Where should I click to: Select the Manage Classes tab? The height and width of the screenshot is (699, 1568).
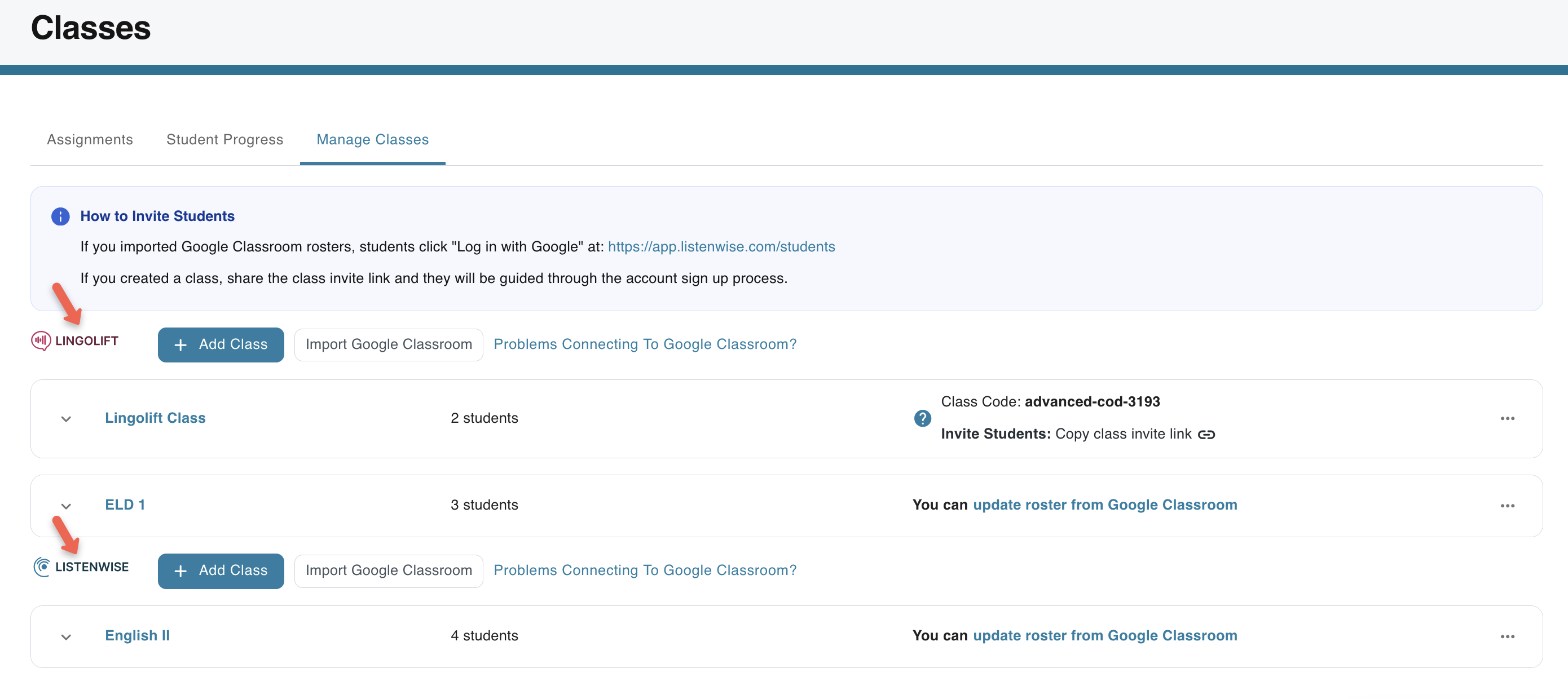pyautogui.click(x=372, y=139)
